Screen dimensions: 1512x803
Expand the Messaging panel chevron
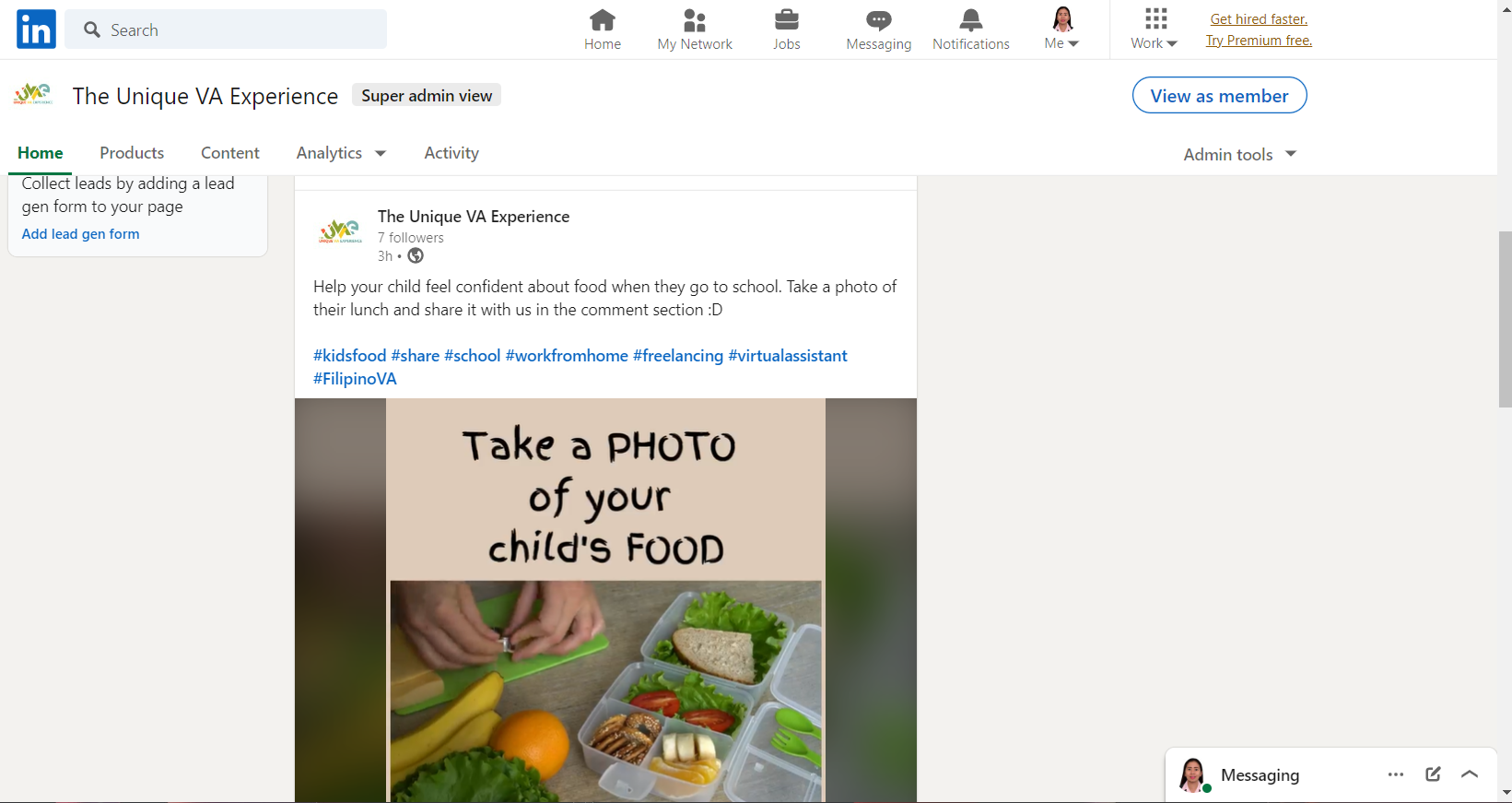[1470, 774]
